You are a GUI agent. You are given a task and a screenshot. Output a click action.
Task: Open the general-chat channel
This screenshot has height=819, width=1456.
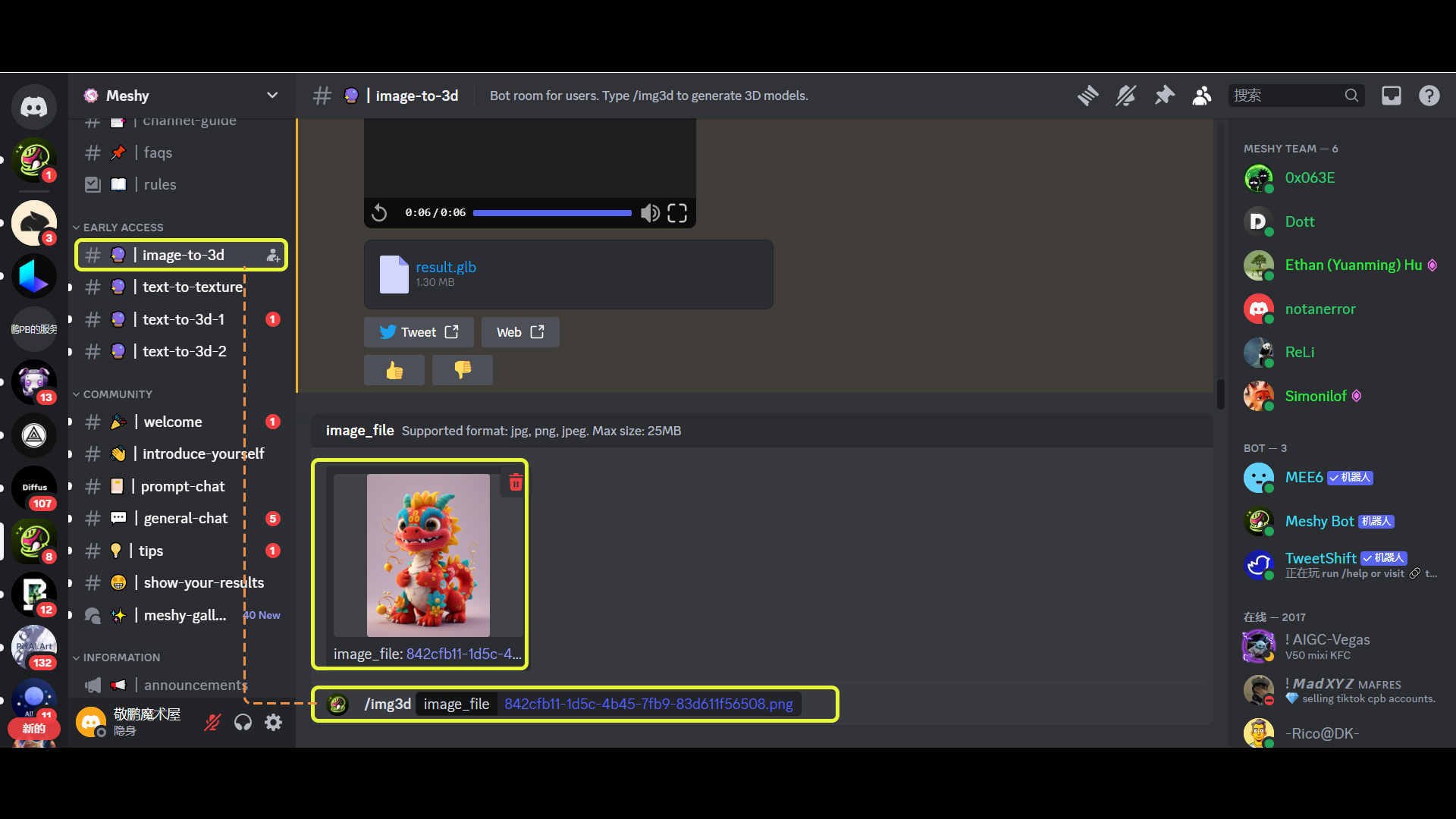click(185, 519)
